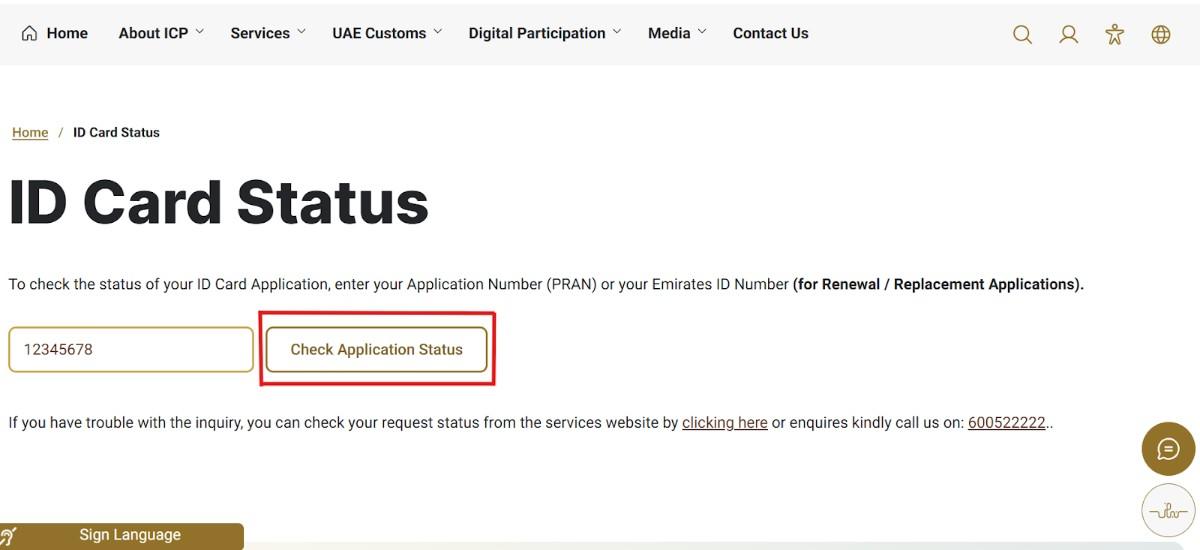Image resolution: width=1200 pixels, height=550 pixels.
Task: Click the search magnifier icon
Action: click(1022, 34)
